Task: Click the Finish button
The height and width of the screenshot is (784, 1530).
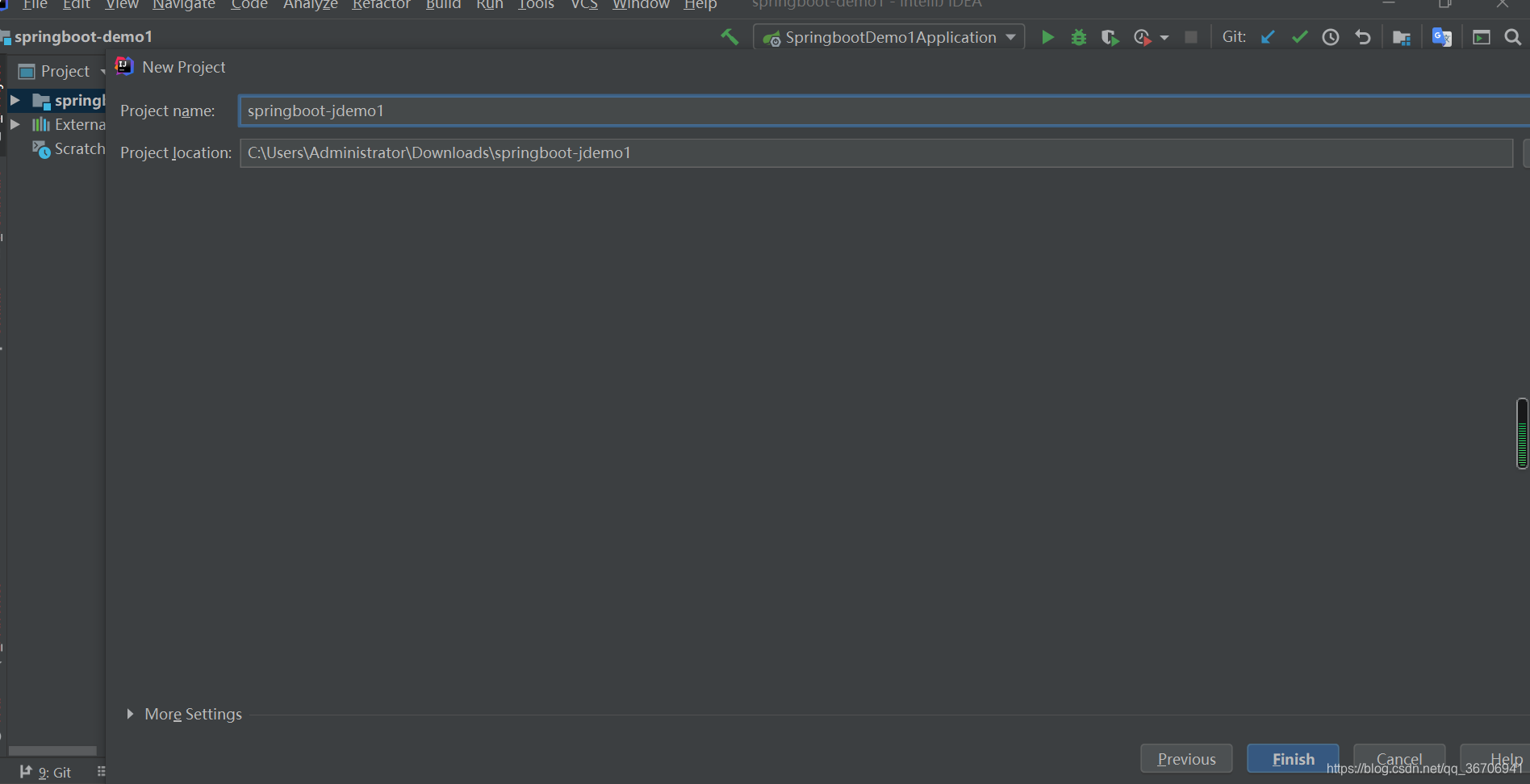Action: [1293, 758]
